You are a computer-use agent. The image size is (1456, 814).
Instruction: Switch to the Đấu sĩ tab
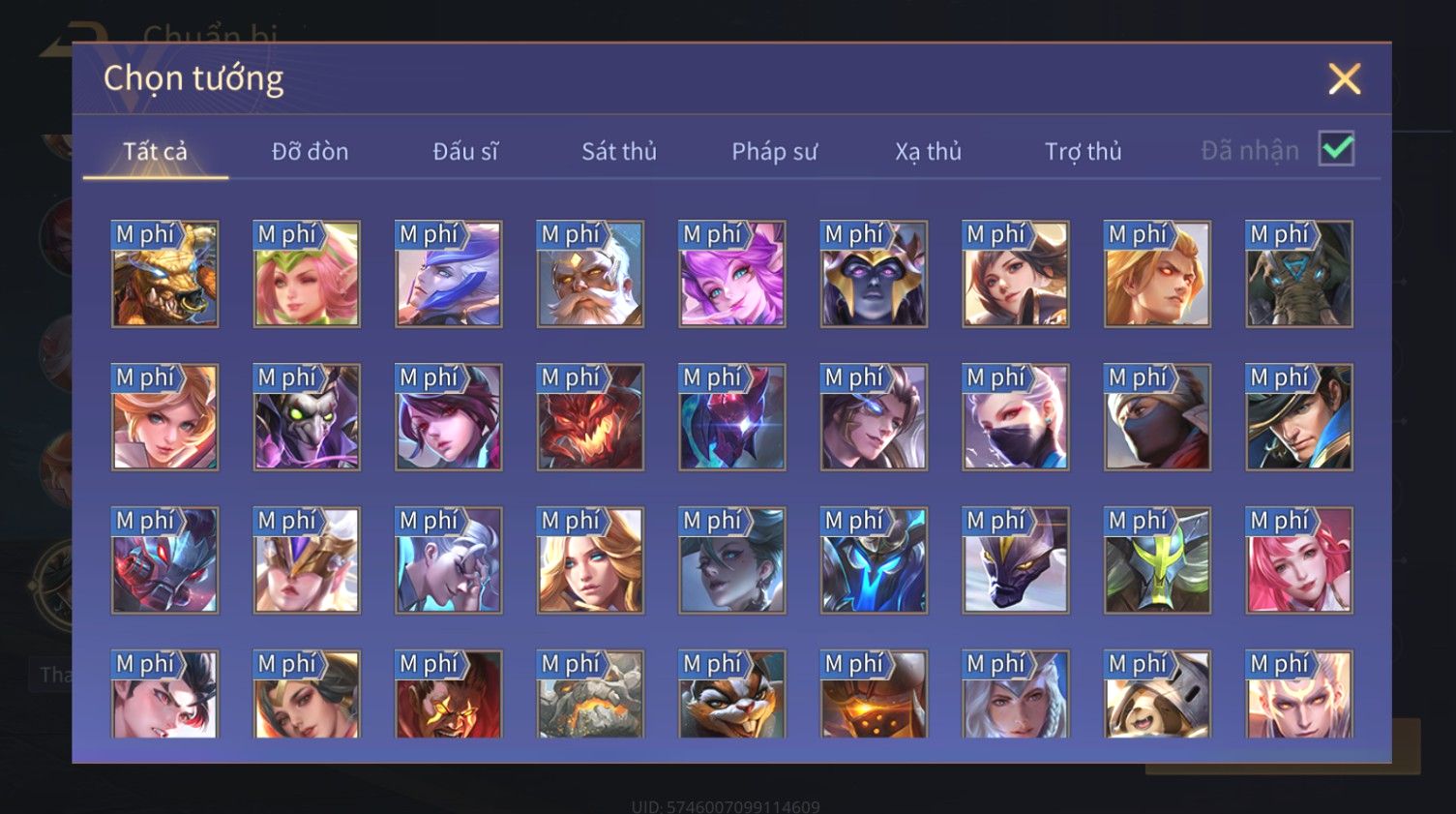(465, 151)
